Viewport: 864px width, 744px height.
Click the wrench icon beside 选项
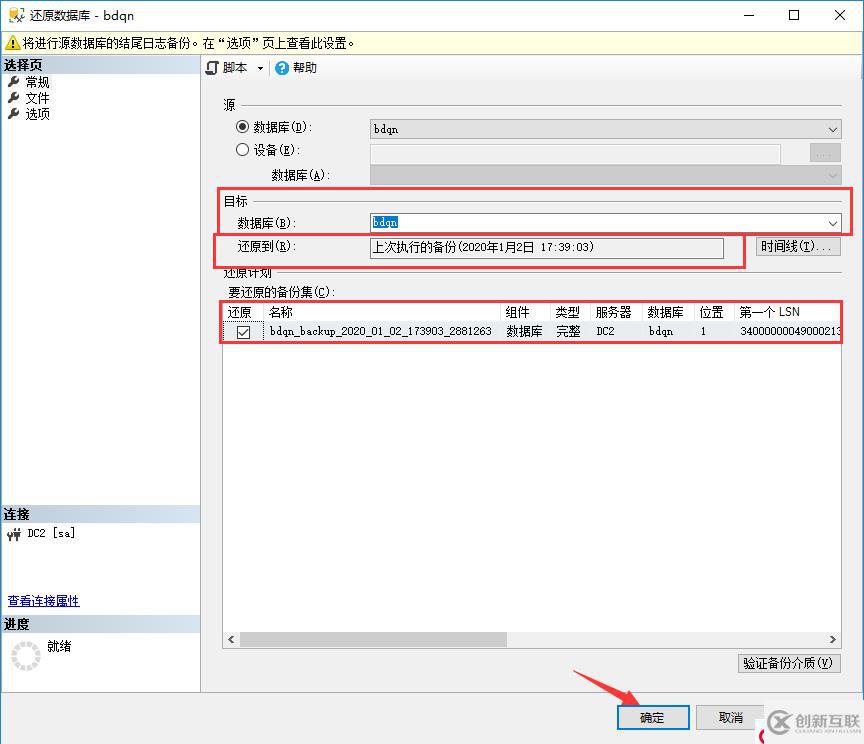[14, 114]
